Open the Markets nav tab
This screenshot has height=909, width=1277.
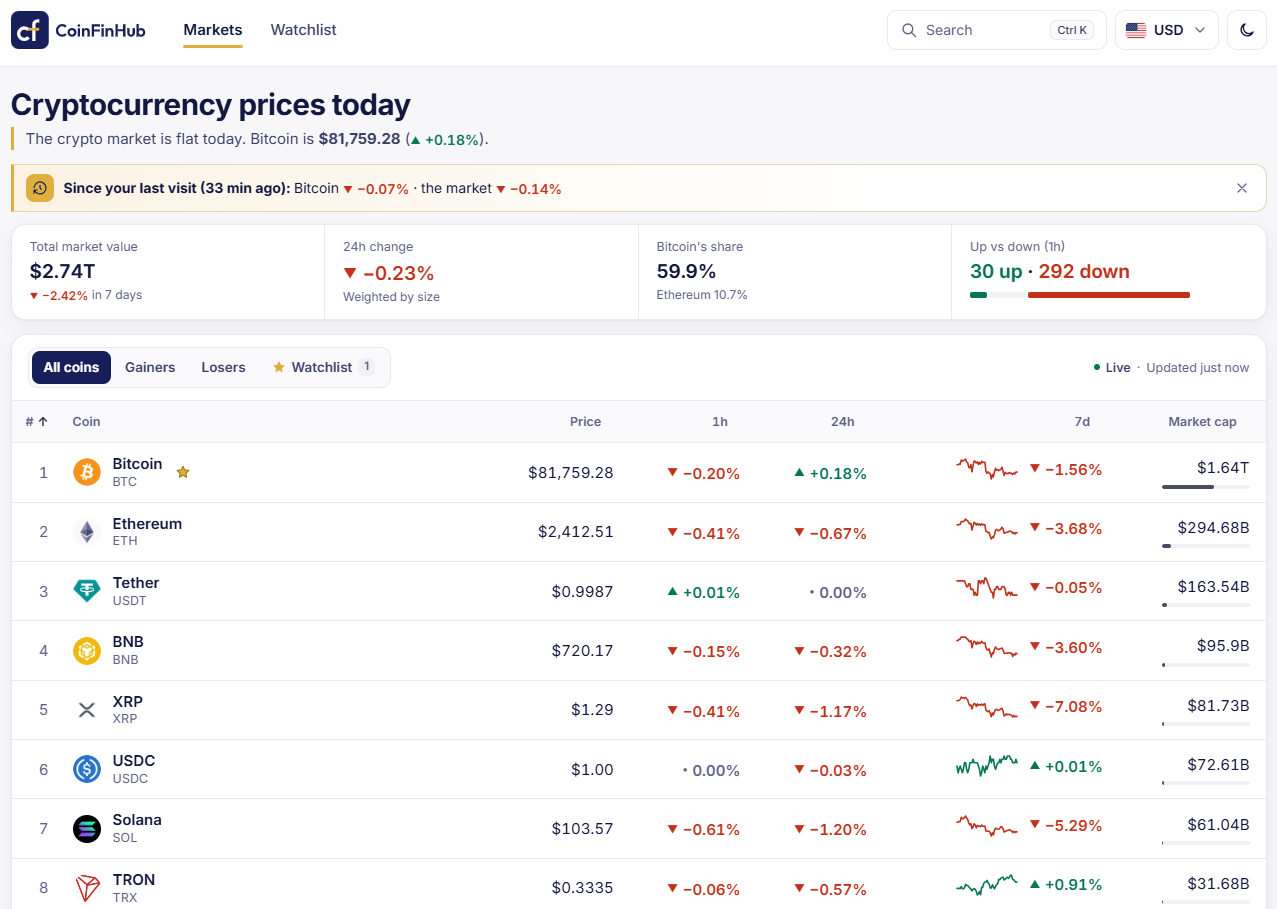[213, 30]
